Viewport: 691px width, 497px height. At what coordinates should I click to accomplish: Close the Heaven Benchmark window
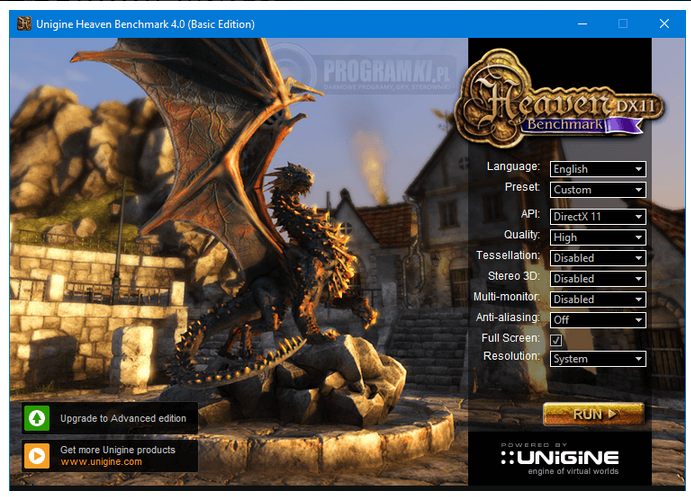[664, 24]
